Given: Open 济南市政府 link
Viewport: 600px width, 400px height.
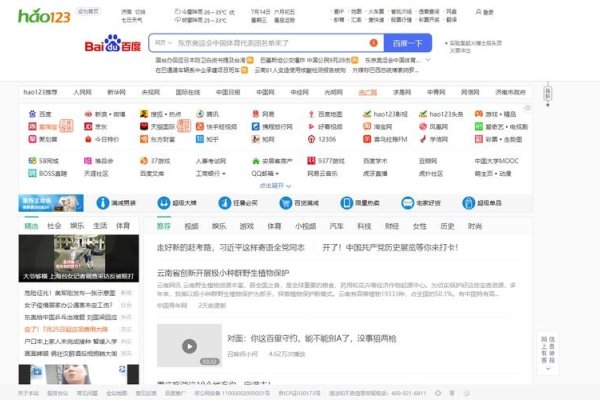Looking at the screenshot, I should (510, 92).
